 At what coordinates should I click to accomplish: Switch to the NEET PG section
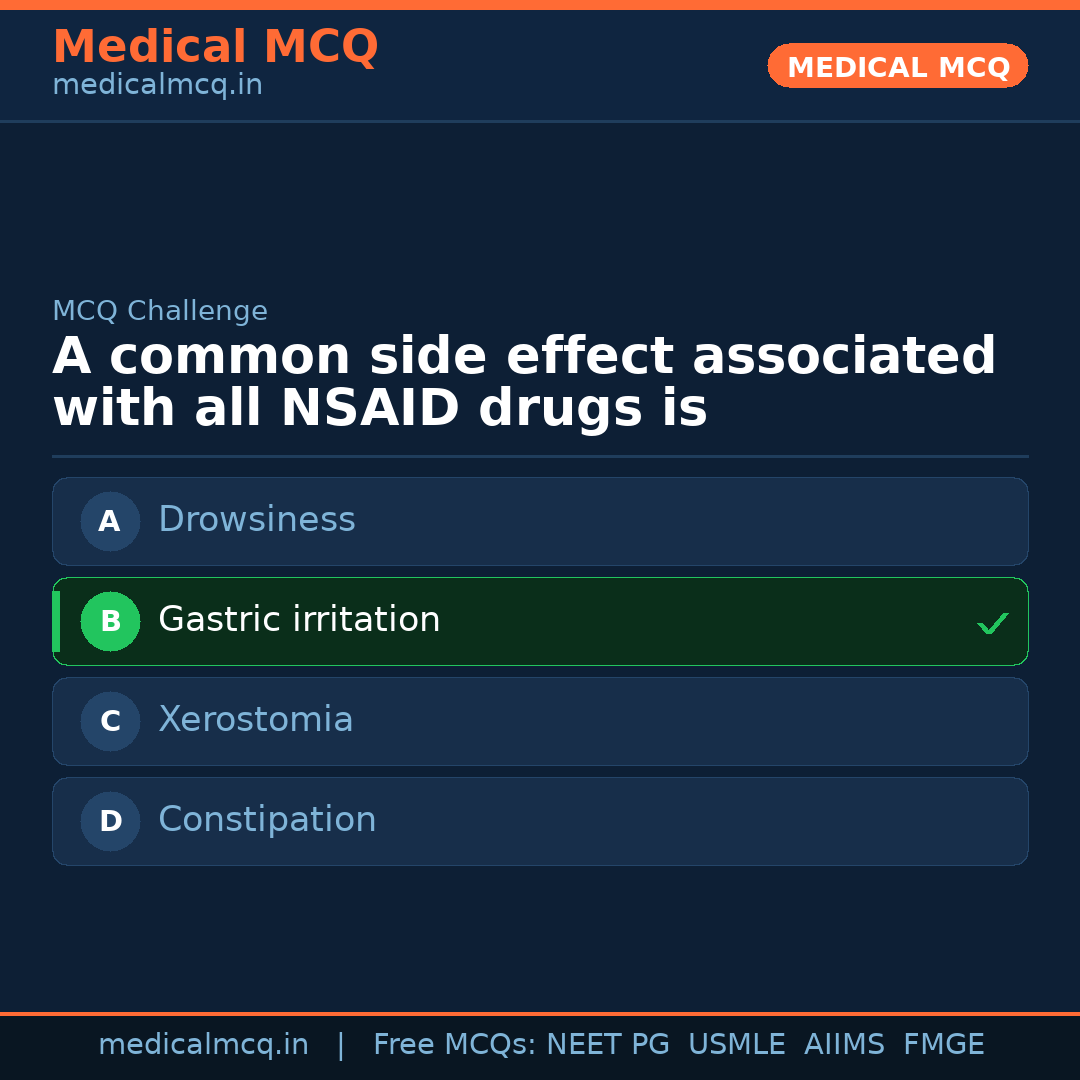coord(607,1044)
